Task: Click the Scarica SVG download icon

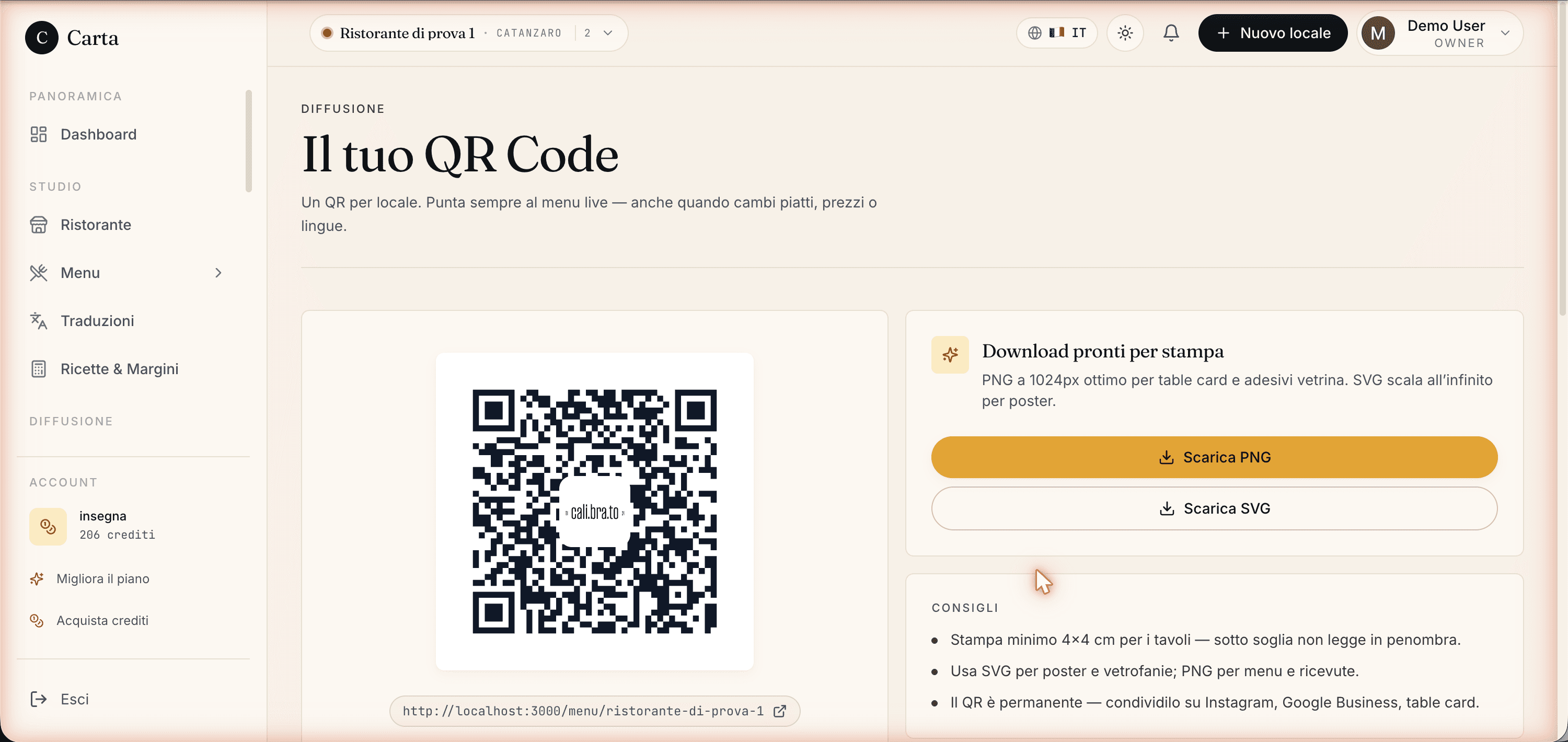Action: [x=1166, y=508]
